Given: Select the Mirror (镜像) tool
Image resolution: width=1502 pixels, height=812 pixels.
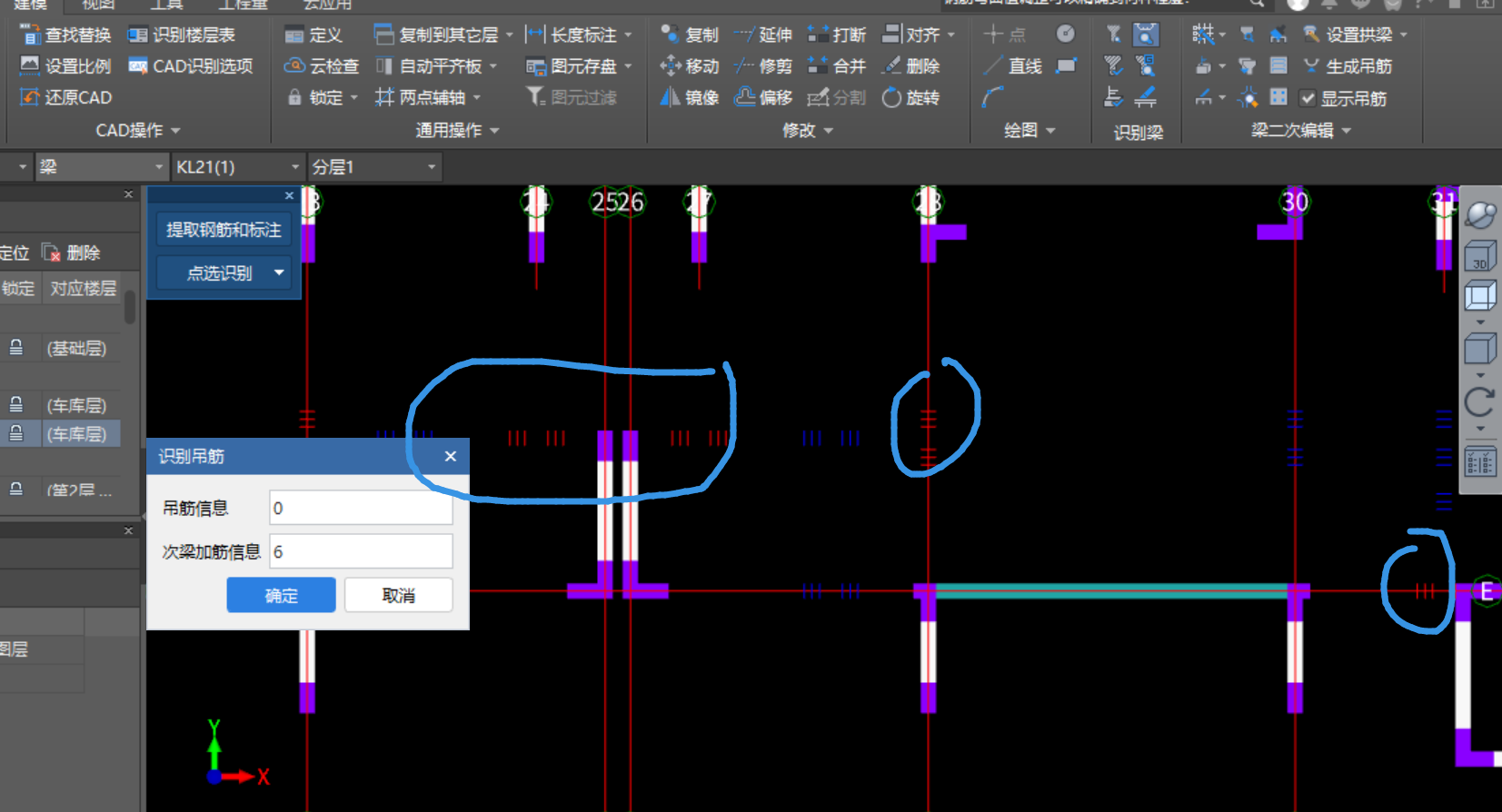Looking at the screenshot, I should coord(690,97).
